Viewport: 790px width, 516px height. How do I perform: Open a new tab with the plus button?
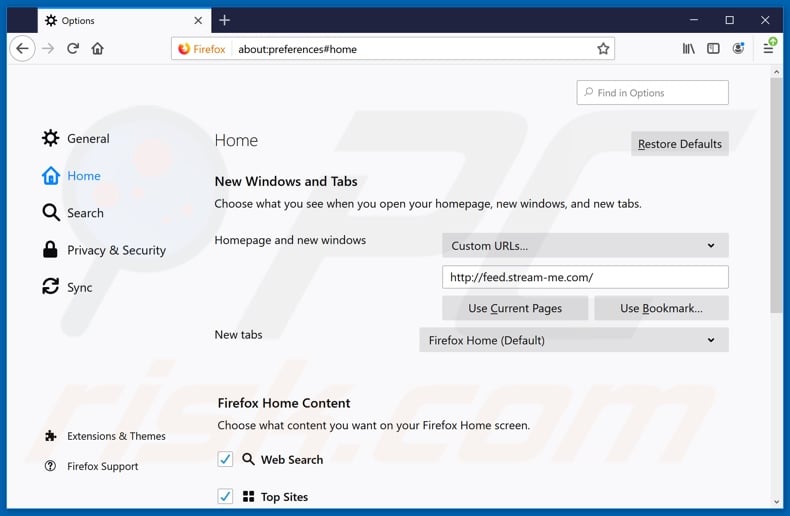(225, 20)
